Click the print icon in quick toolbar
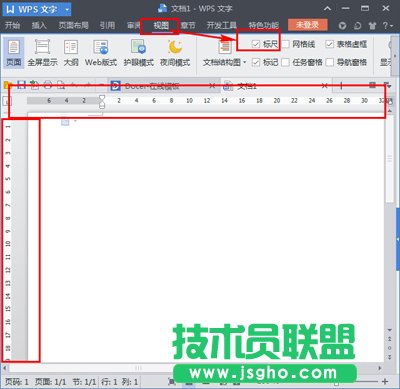 [48, 85]
